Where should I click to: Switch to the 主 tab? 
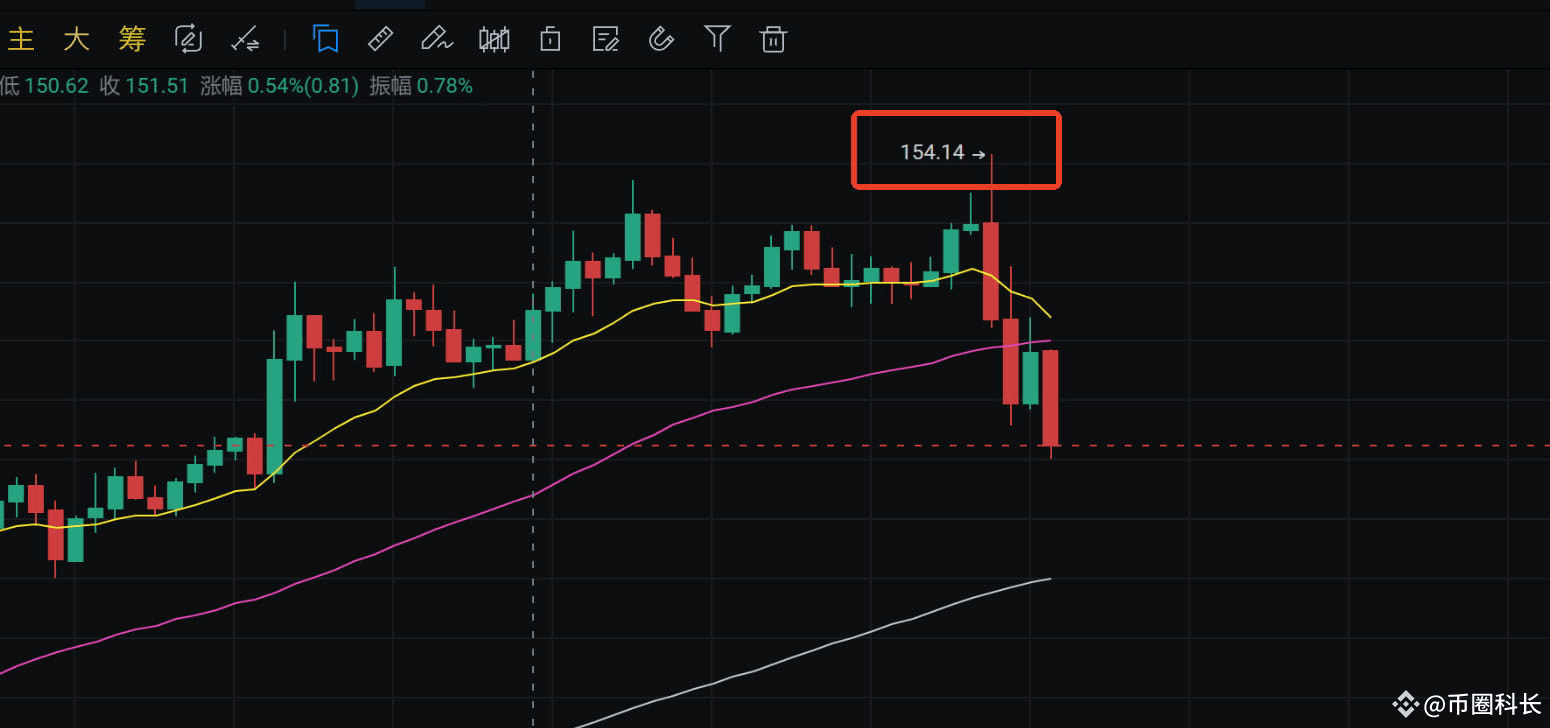pos(21,38)
